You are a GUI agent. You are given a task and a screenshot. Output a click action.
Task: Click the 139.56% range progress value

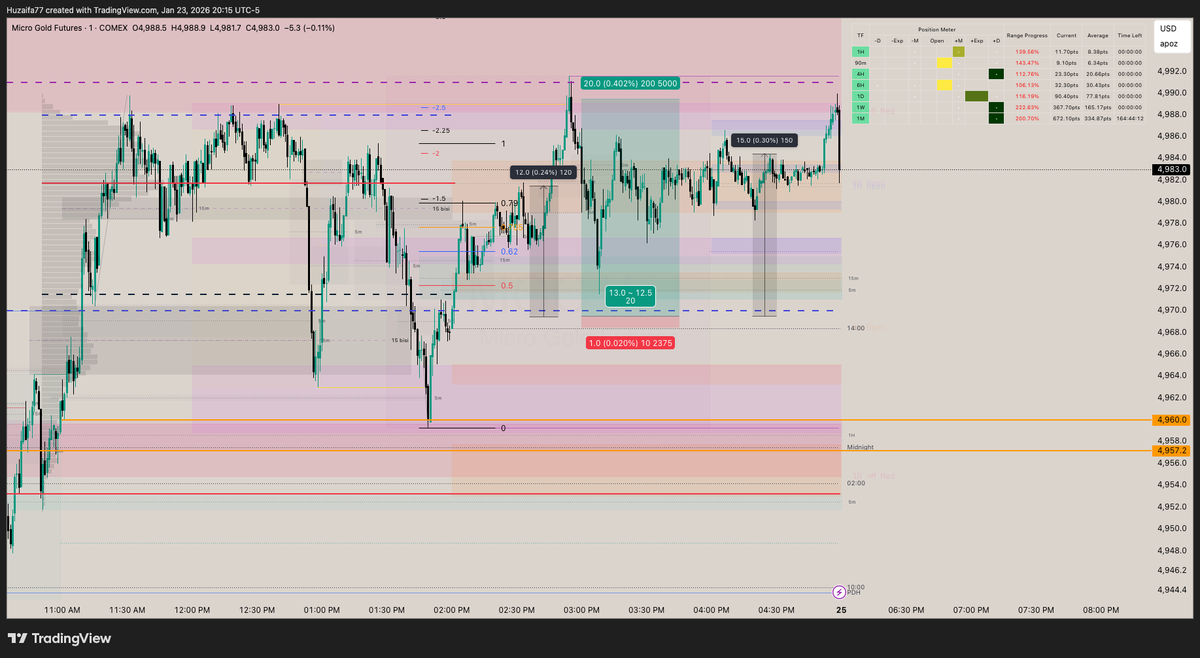click(x=1027, y=52)
